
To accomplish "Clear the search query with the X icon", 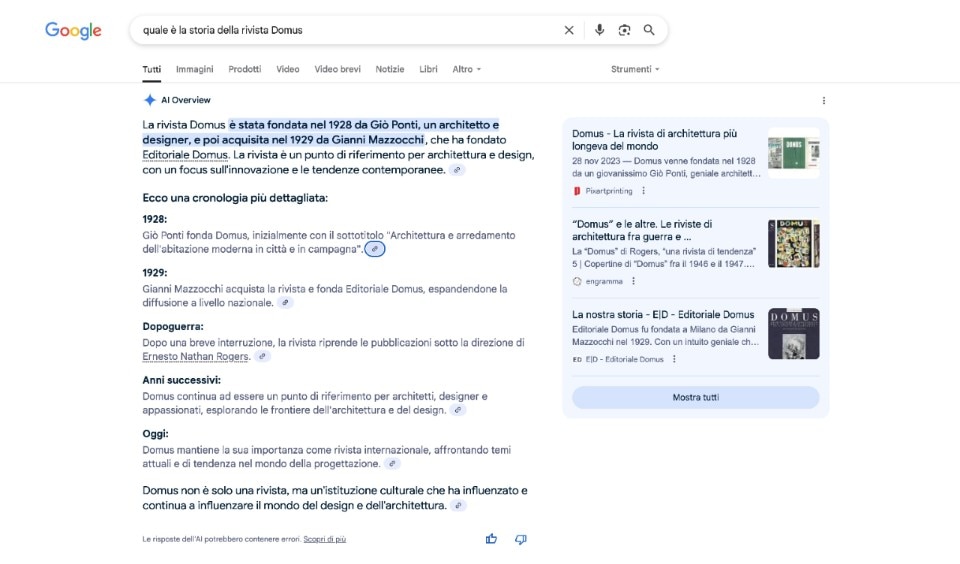I will (569, 30).
